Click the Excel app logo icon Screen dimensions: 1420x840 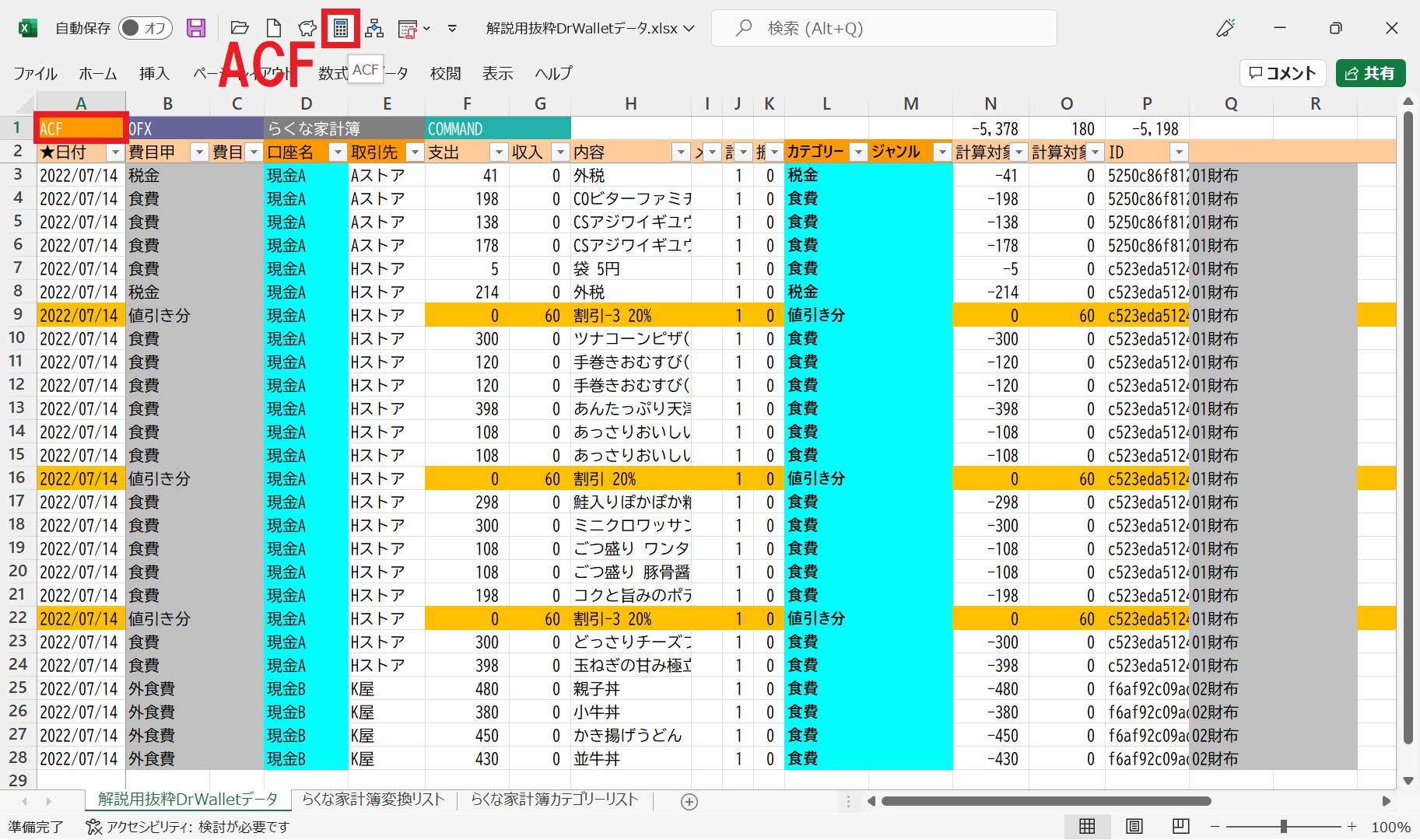click(x=27, y=29)
